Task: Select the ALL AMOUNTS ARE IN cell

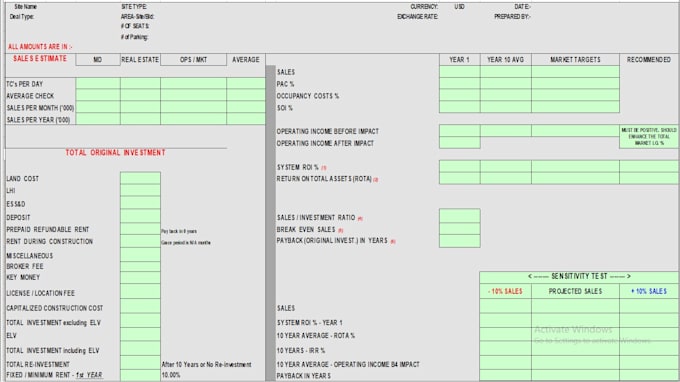Action: click(40, 47)
